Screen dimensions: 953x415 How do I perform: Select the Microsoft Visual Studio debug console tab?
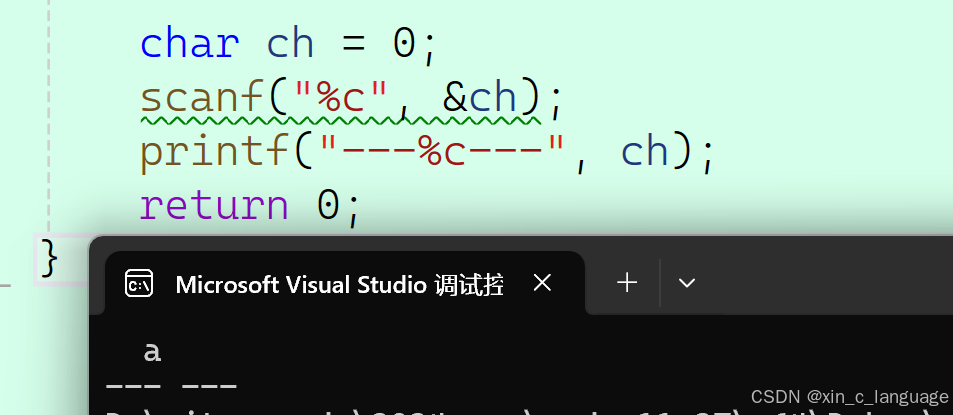pyautogui.click(x=345, y=283)
